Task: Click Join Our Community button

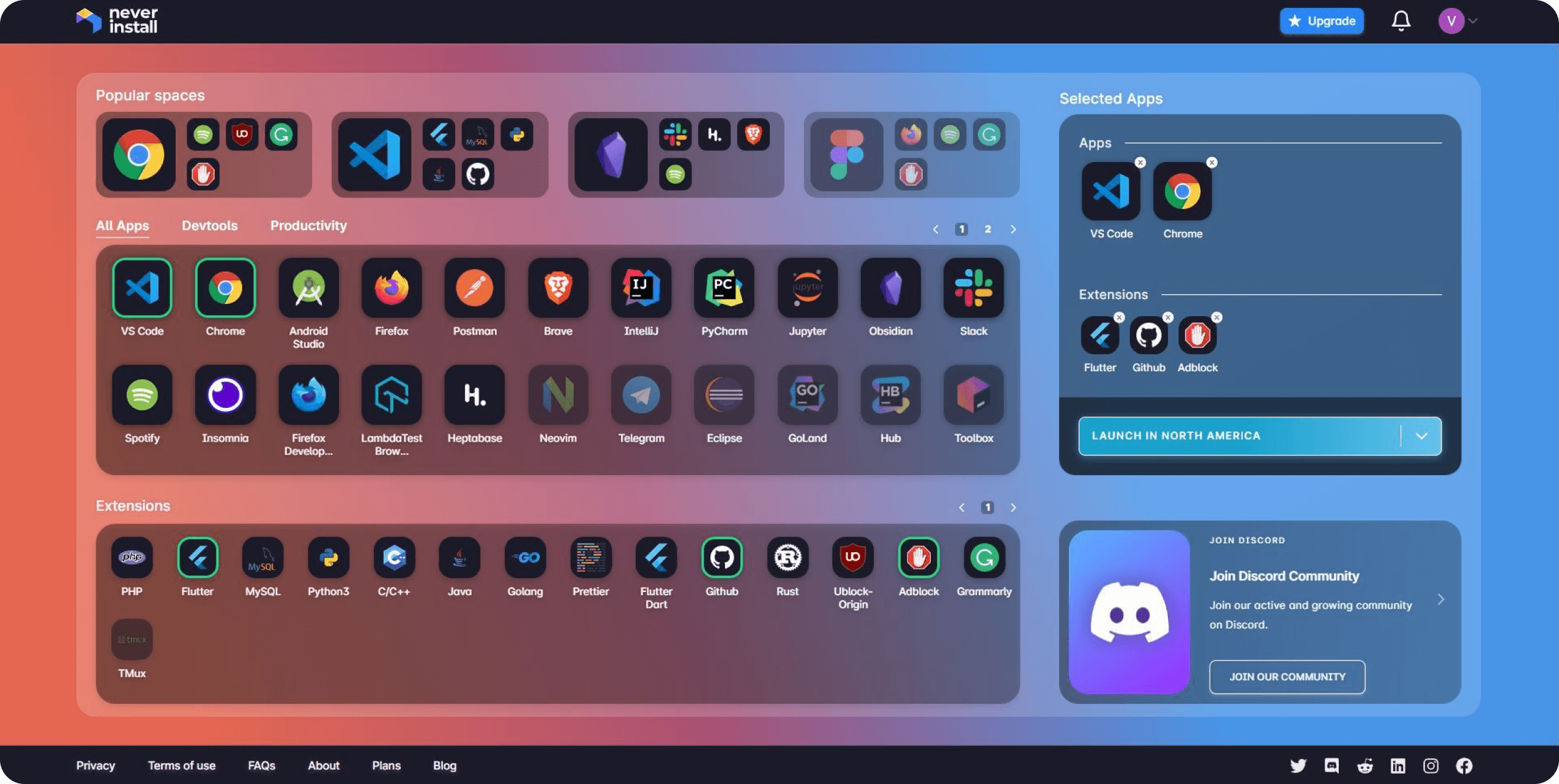Action: coord(1287,677)
